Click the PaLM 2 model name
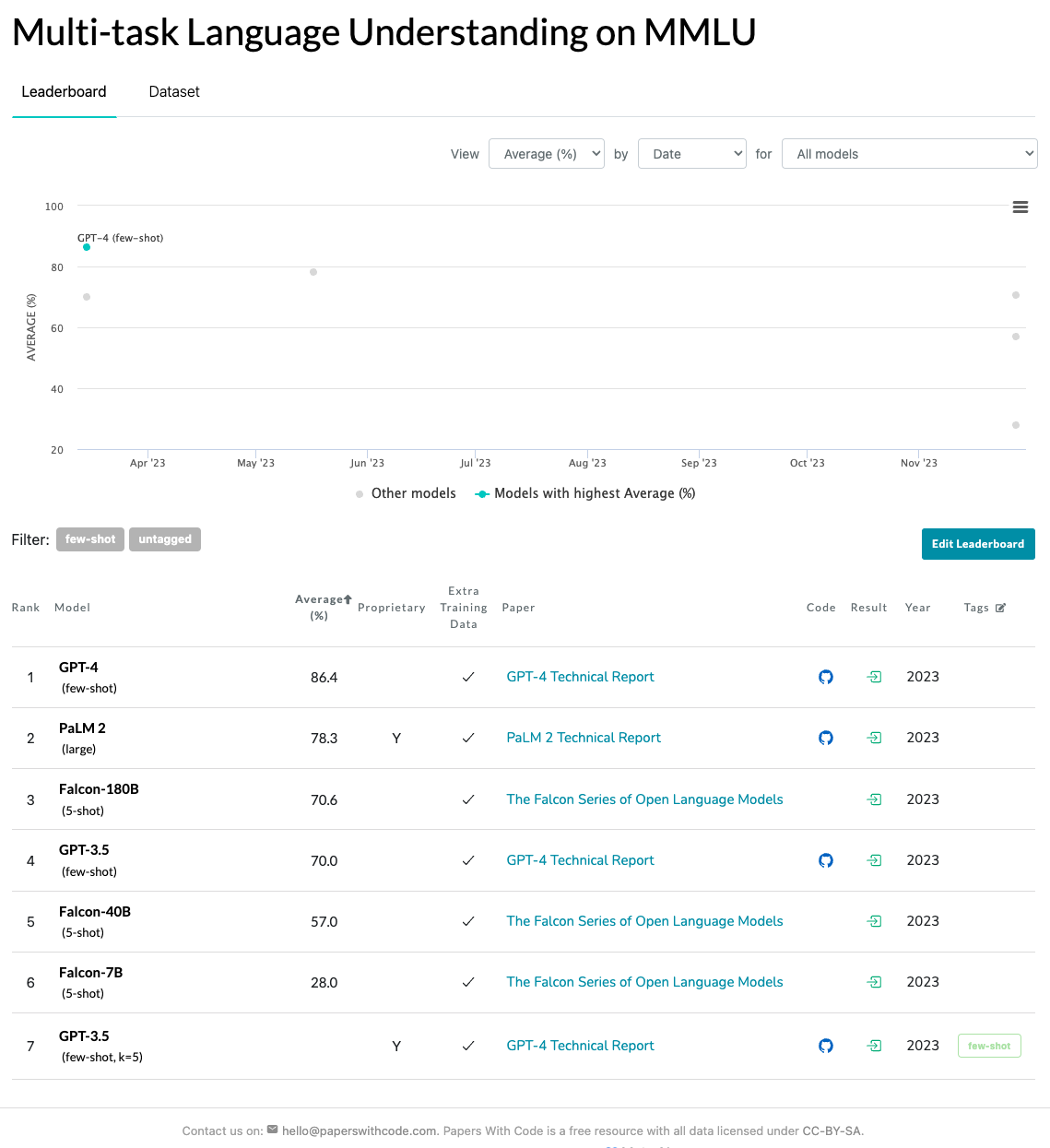This screenshot has width=1050, height=1148. coord(82,728)
